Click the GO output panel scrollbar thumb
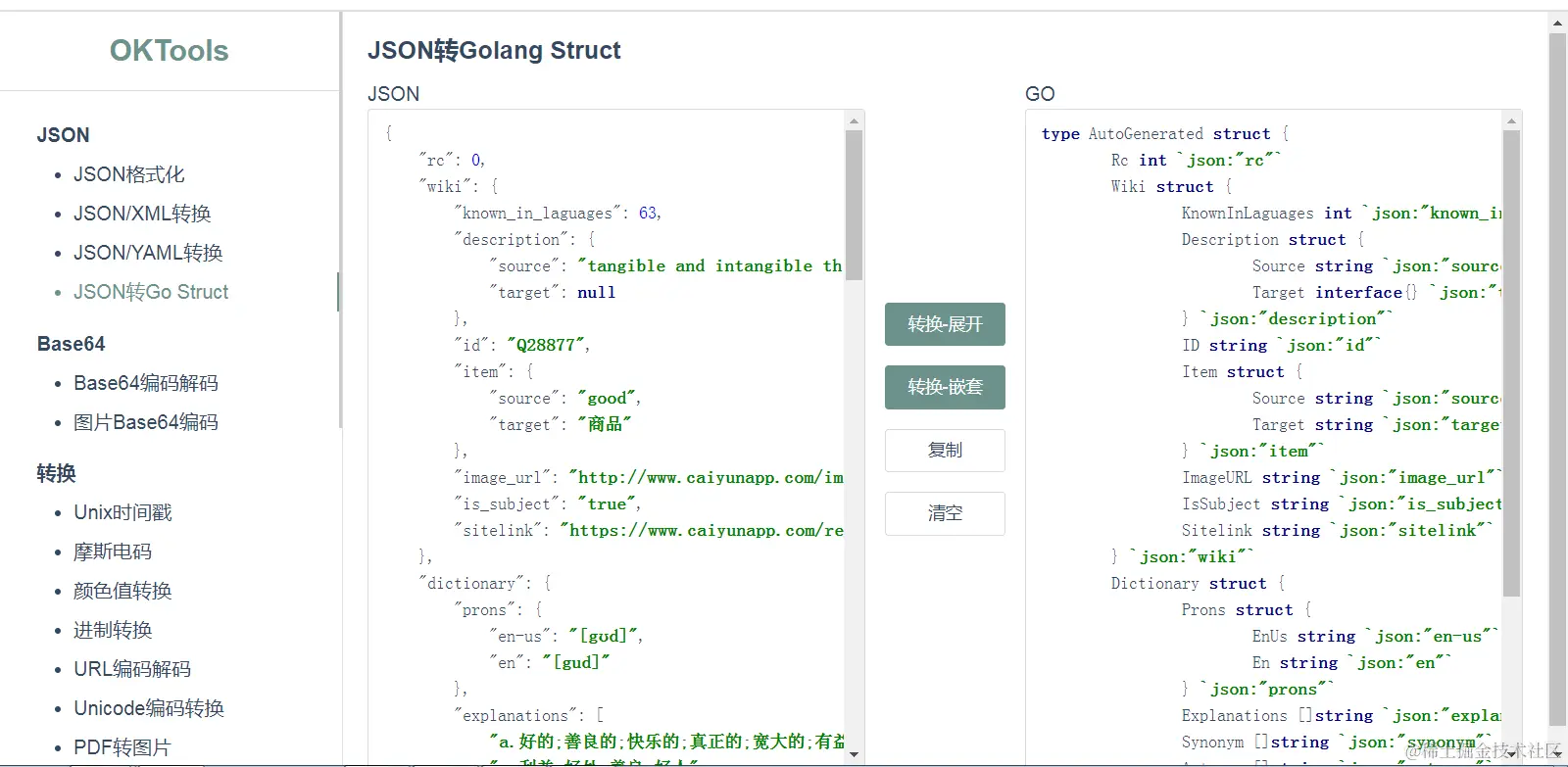The image size is (1568, 767). coord(1511,362)
